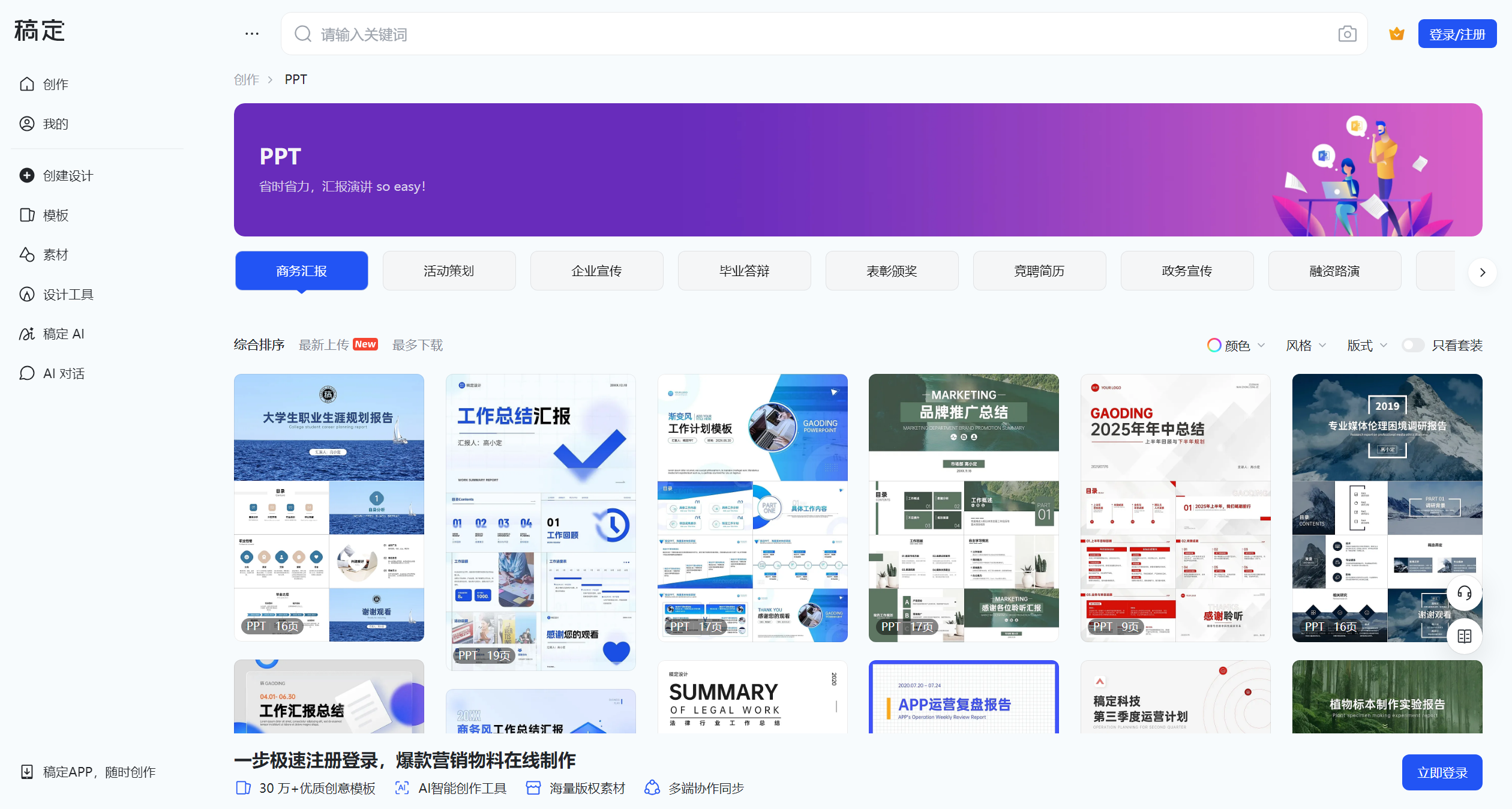Viewport: 1512px width, 809px height.
Task: Open 设计工具 from the sidebar
Action: [67, 294]
